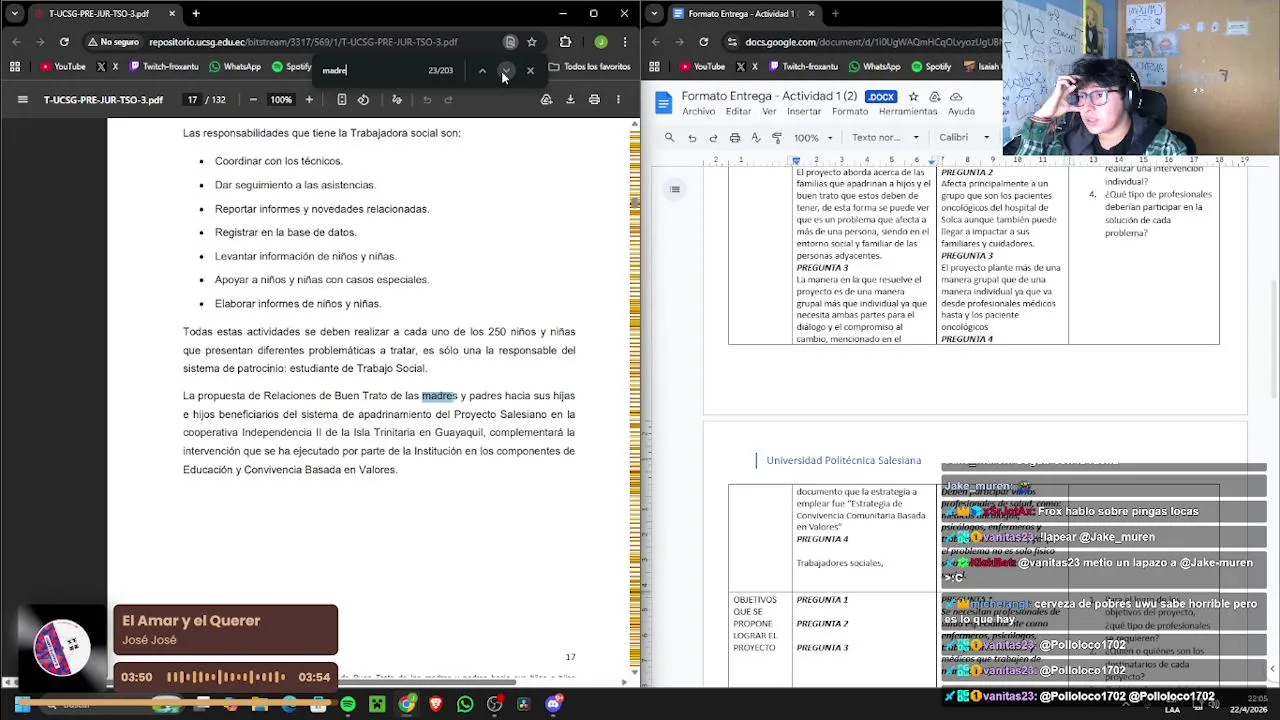Open WhatsApp from the Windows taskbar

pos(465,705)
